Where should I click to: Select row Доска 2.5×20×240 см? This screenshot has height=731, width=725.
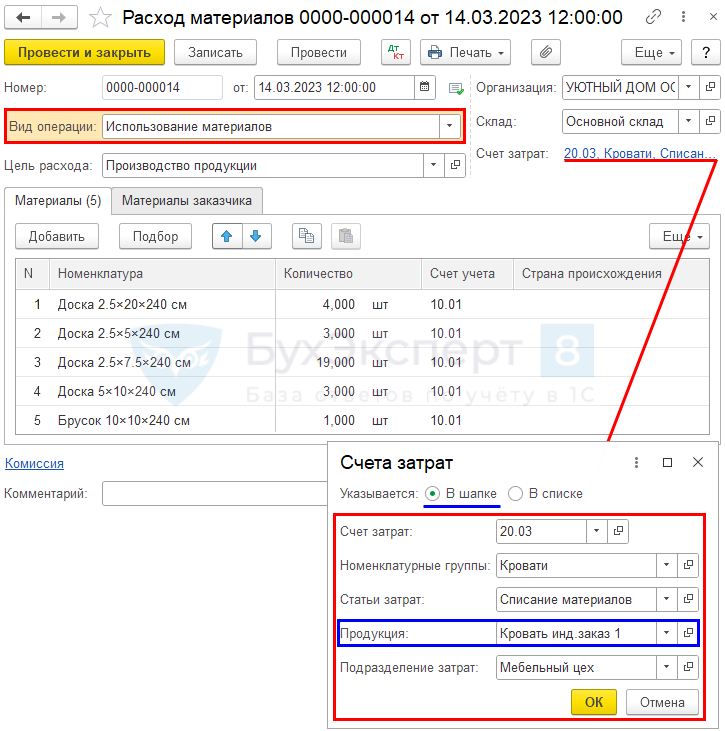pyautogui.click(x=362, y=304)
